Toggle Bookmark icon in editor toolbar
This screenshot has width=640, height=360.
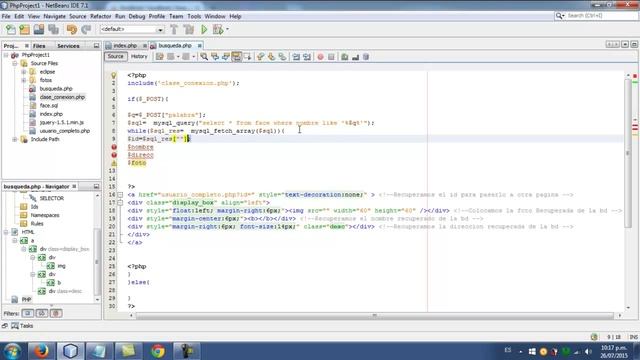point(282,57)
